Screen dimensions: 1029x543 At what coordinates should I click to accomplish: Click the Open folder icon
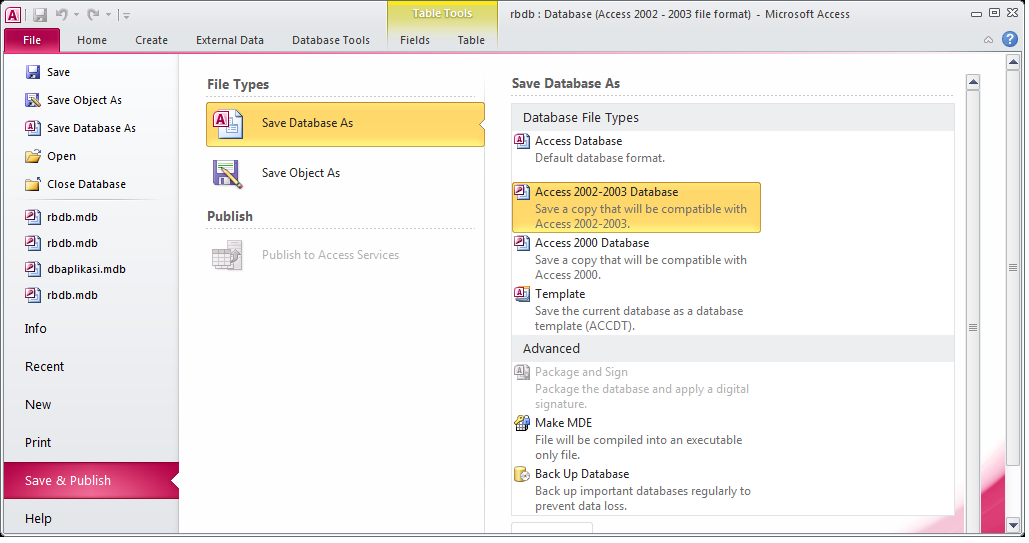[x=33, y=156]
